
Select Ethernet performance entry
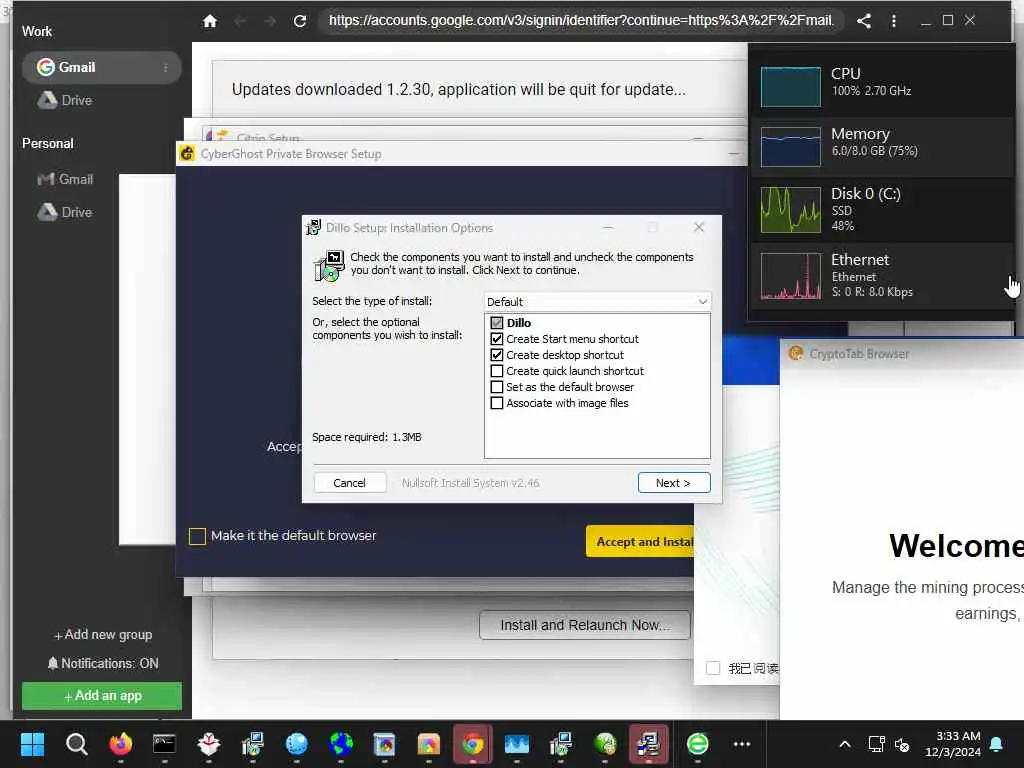pyautogui.click(x=882, y=276)
